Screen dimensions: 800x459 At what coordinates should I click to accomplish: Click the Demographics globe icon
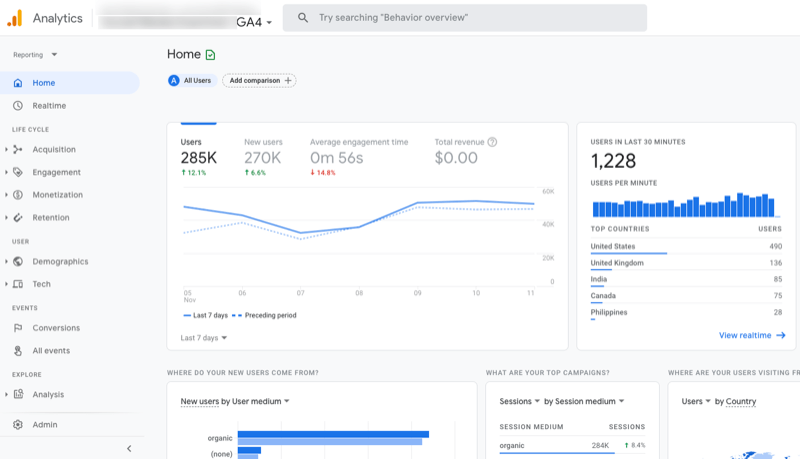18,261
